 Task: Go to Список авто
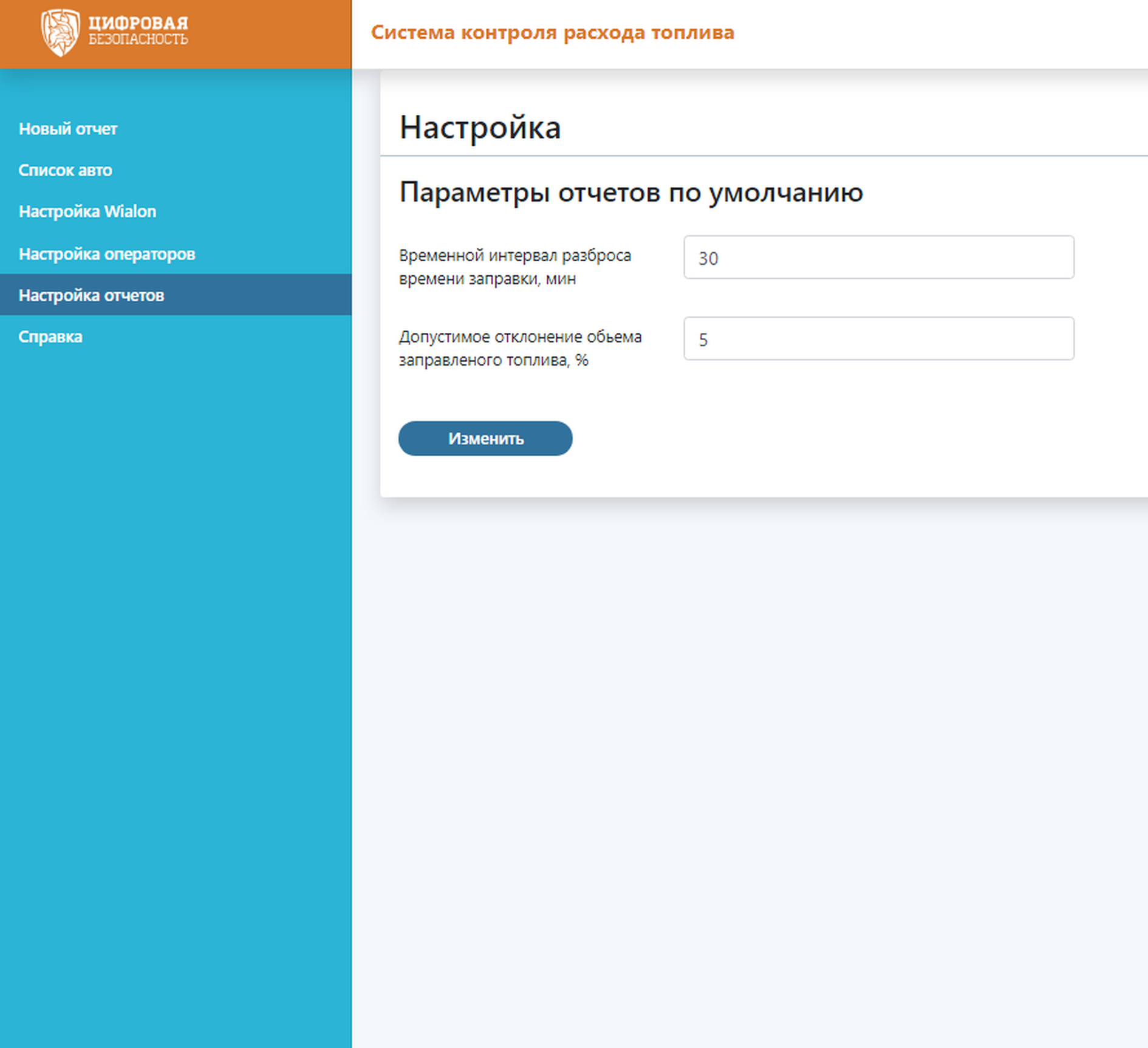click(x=65, y=170)
